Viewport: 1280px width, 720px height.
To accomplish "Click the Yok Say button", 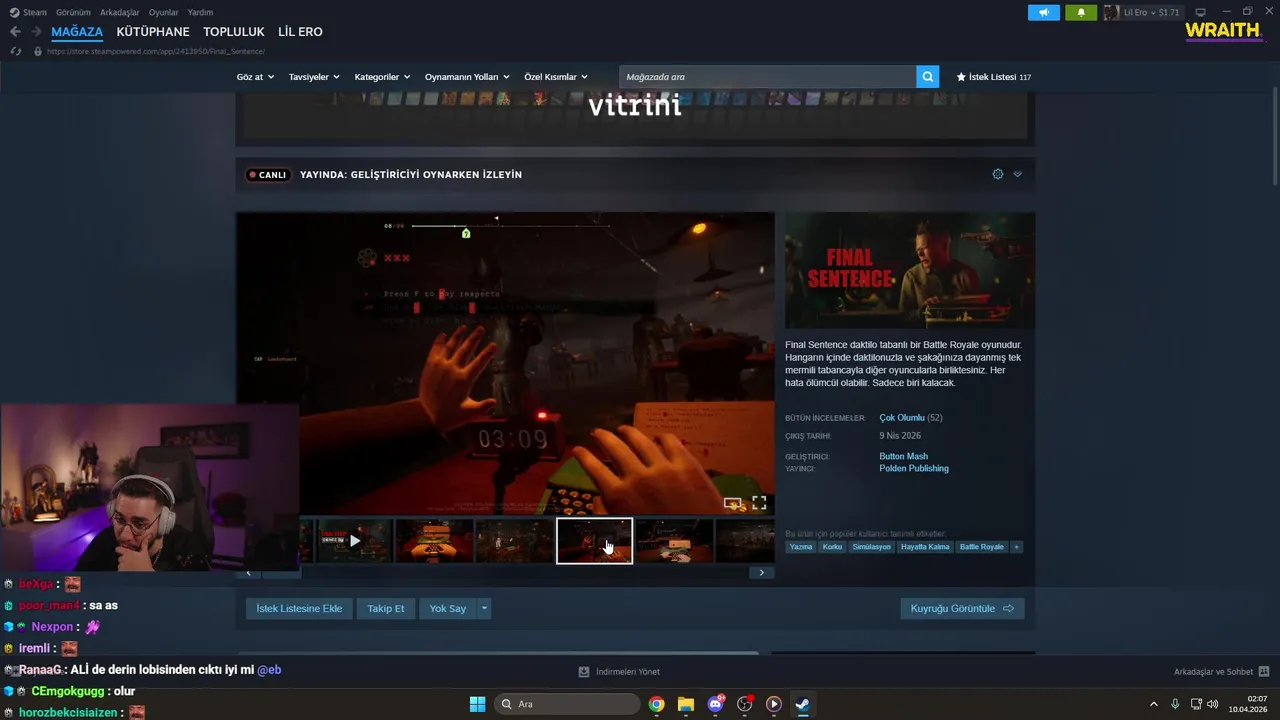I will tap(448, 608).
